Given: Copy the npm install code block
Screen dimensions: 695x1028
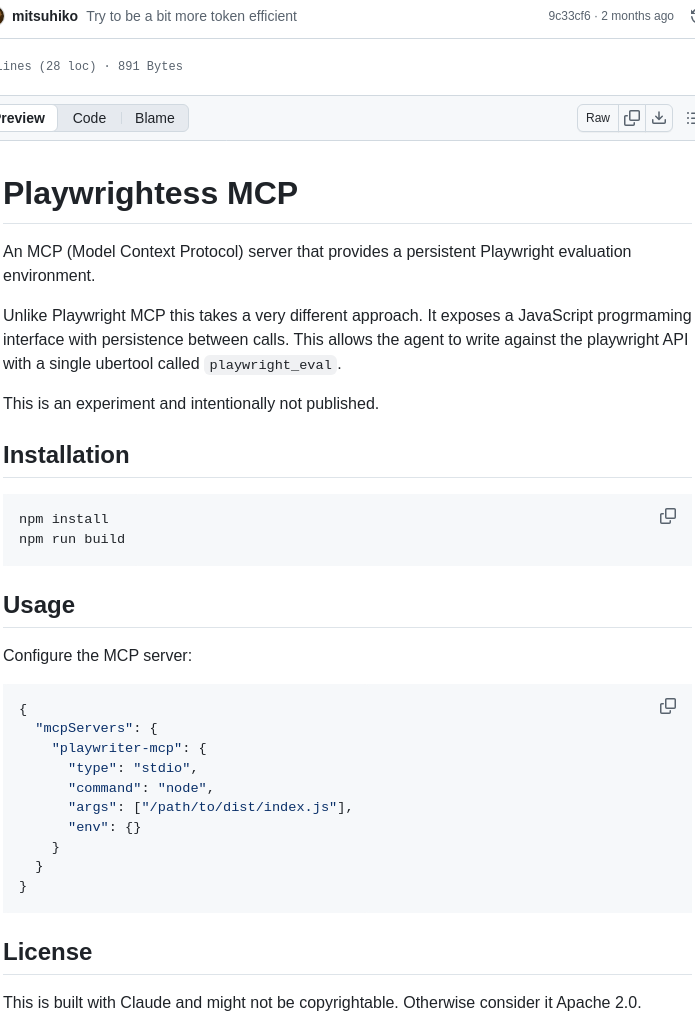Looking at the screenshot, I should point(668,516).
